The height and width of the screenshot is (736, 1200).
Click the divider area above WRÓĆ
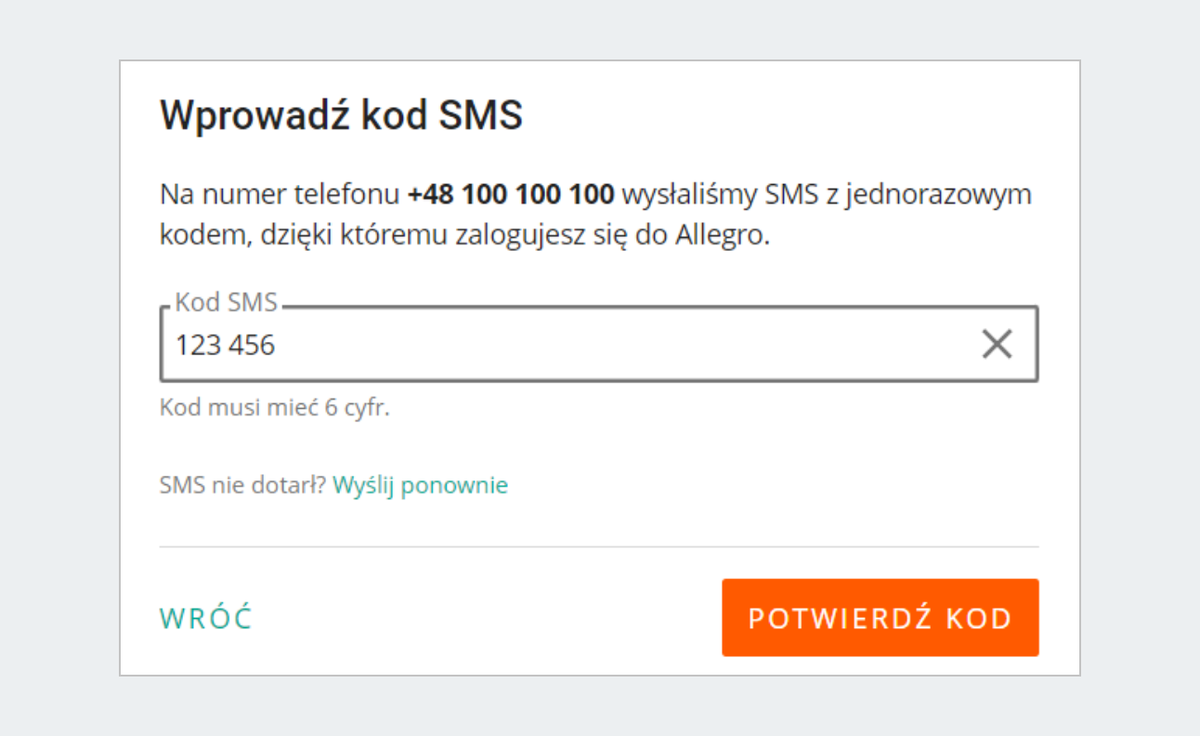[600, 545]
